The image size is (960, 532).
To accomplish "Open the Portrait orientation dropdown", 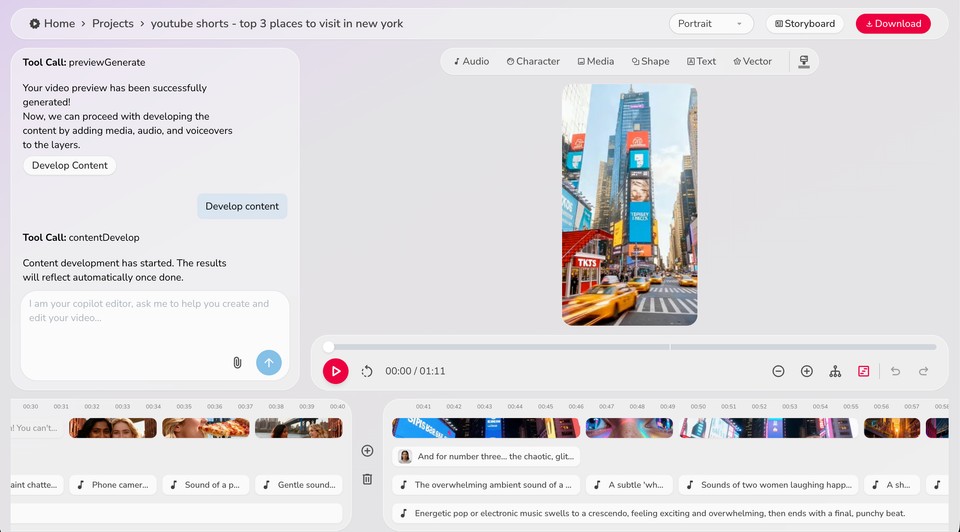I will point(711,24).
